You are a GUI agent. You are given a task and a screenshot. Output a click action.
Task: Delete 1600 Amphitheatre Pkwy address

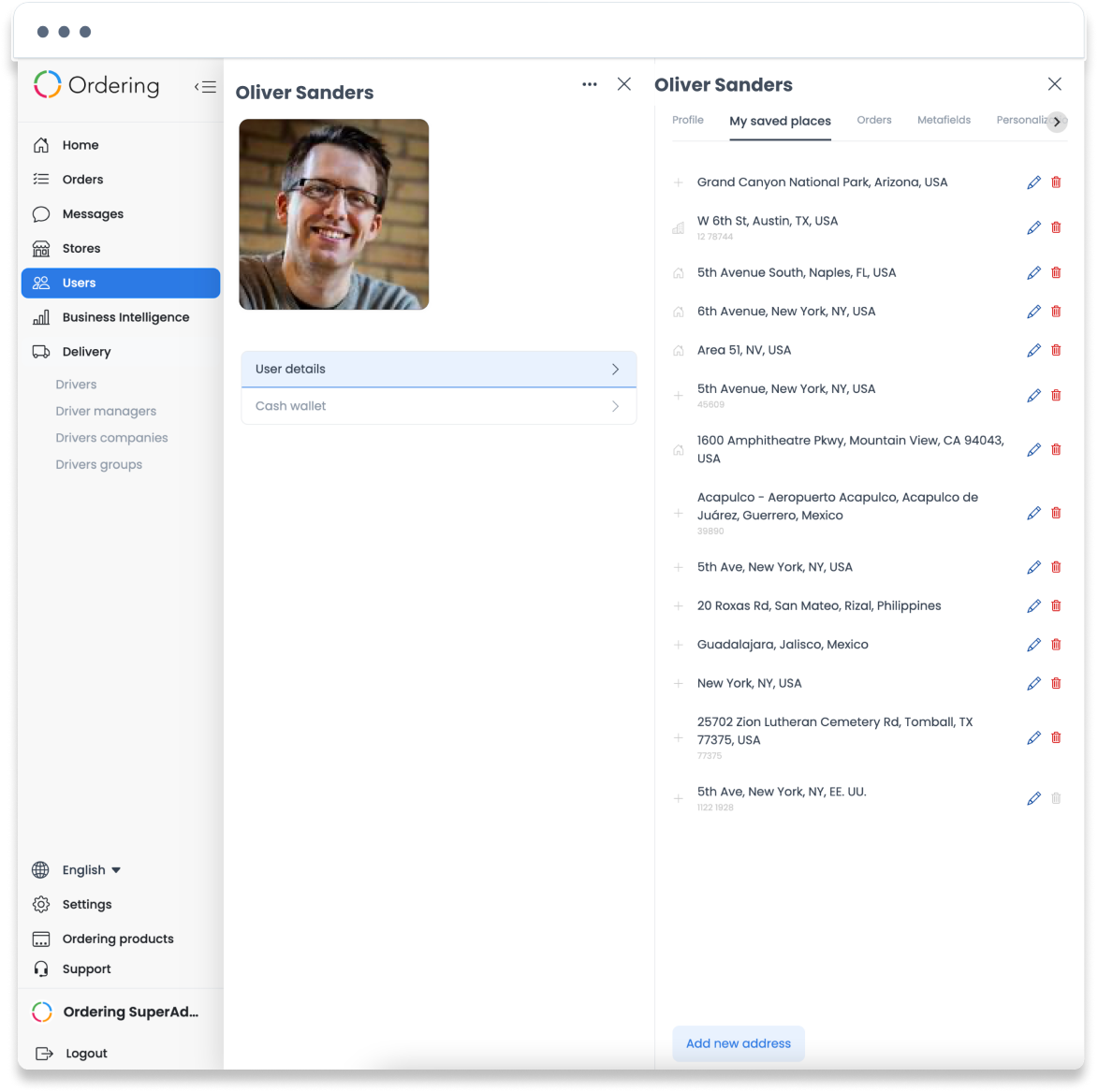click(1056, 449)
